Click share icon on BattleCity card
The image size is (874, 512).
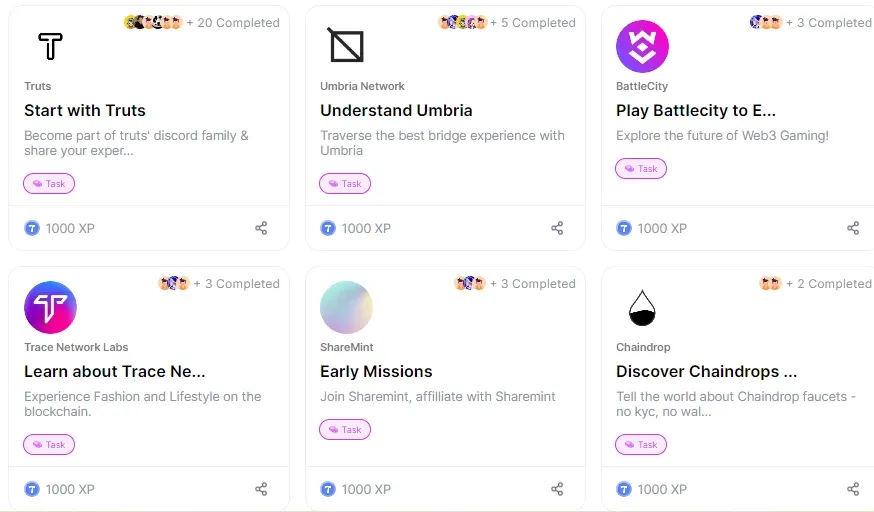(853, 228)
